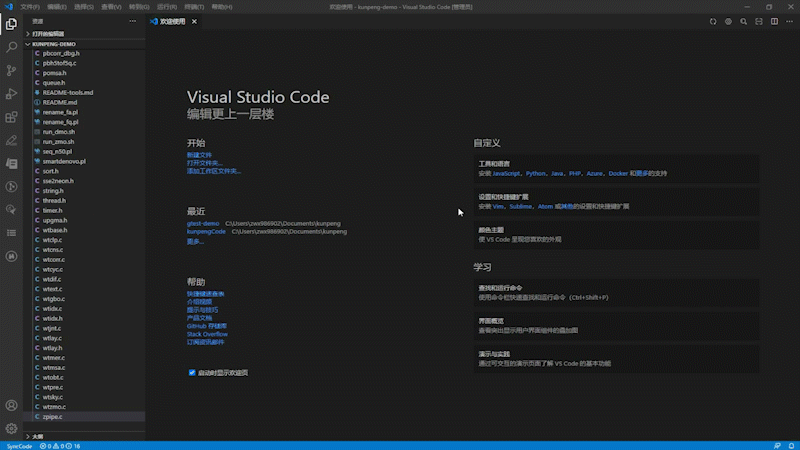Open errors and warnings counter in status bar
Viewport: 800px width, 450px height.
click(x=60, y=446)
